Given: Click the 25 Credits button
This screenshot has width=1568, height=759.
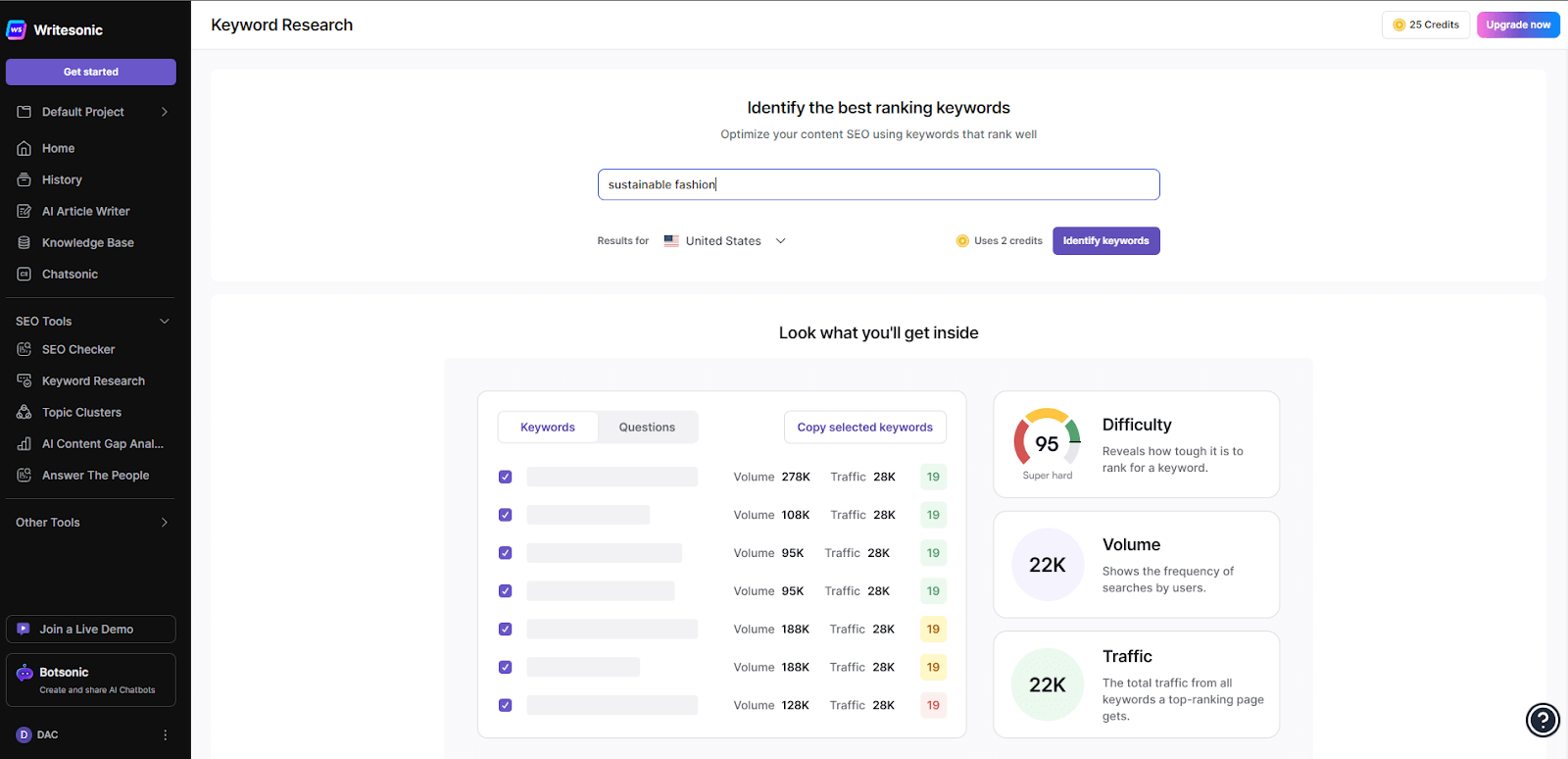Looking at the screenshot, I should 1426,25.
